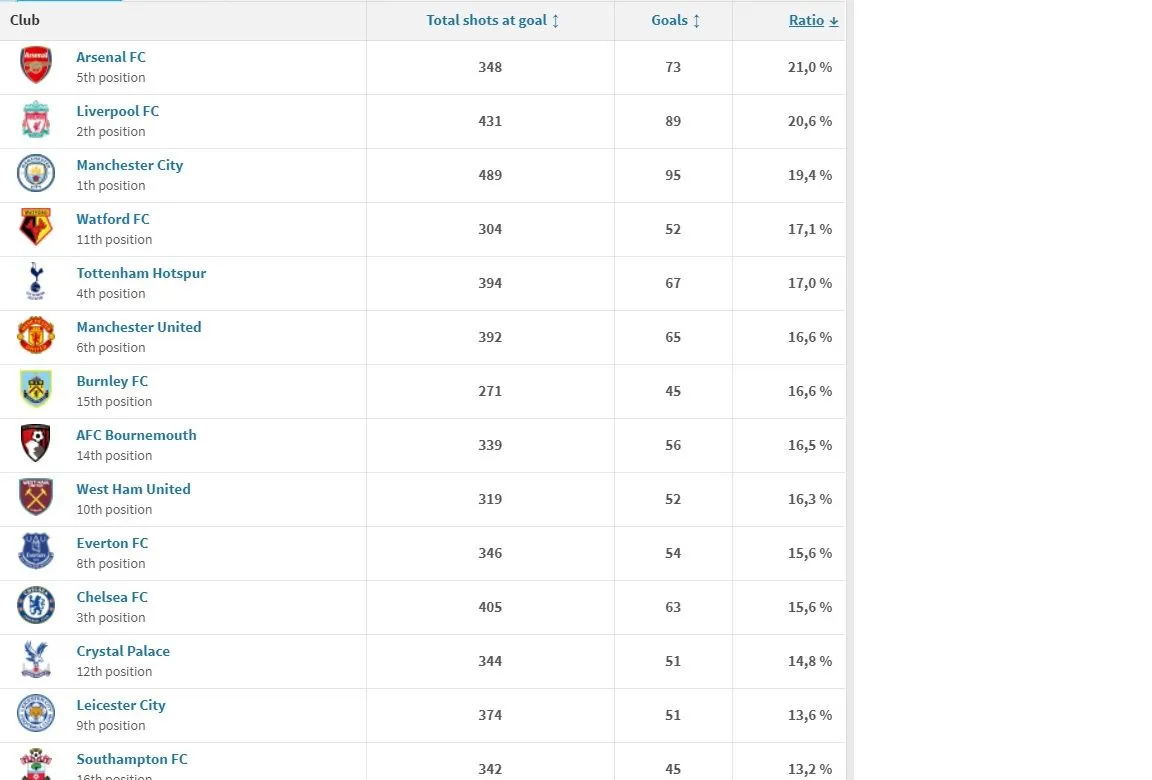The width and height of the screenshot is (1152, 780).
Task: Click the Manchester United club crest
Action: point(36,336)
